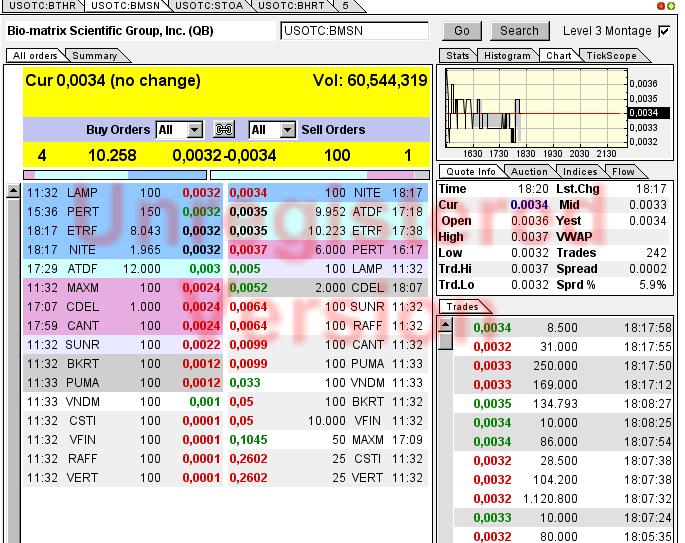The image size is (685, 543).
Task: Click the green status dot top right
Action: pos(670,6)
